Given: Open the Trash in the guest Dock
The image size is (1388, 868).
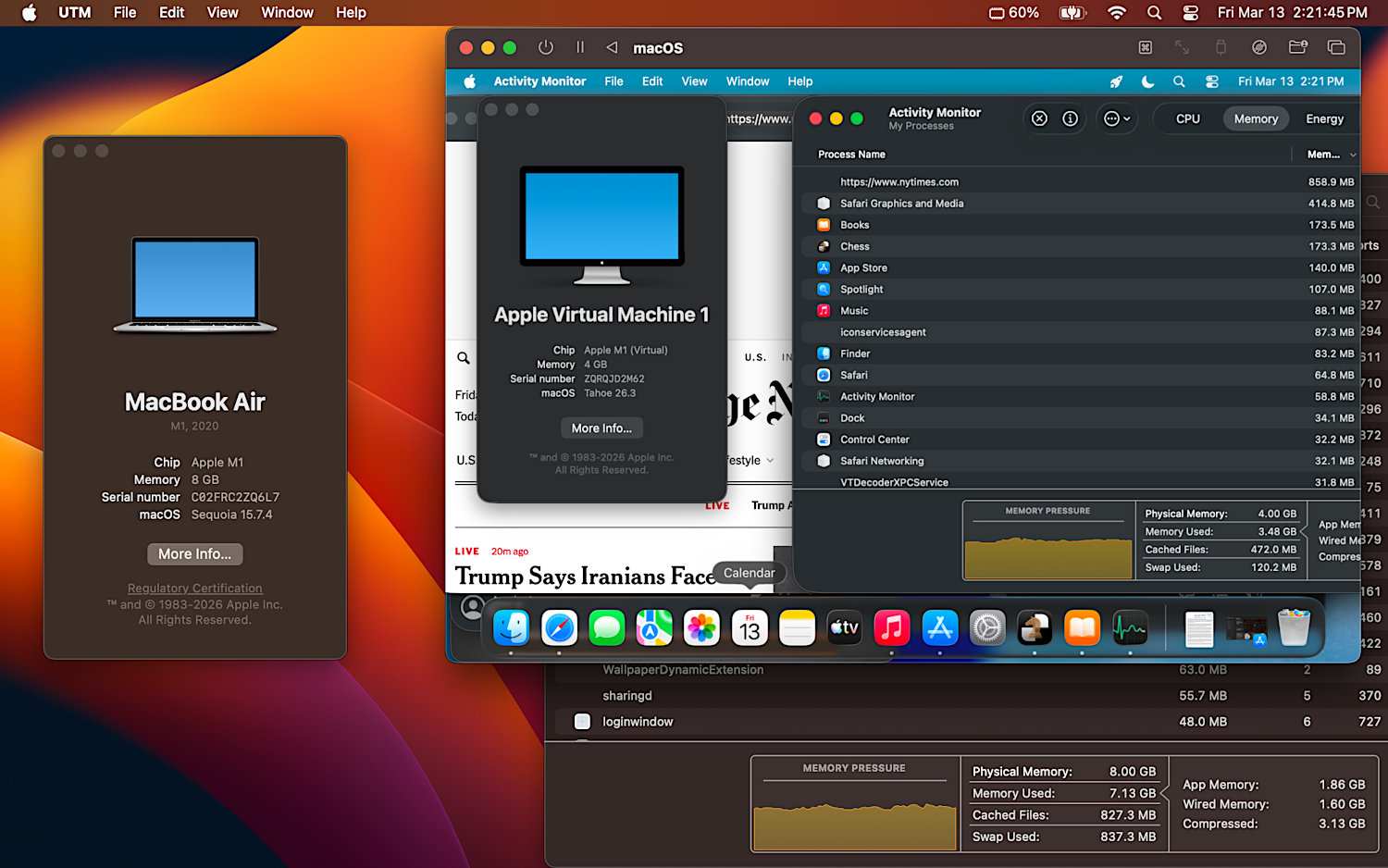Looking at the screenshot, I should [1295, 628].
